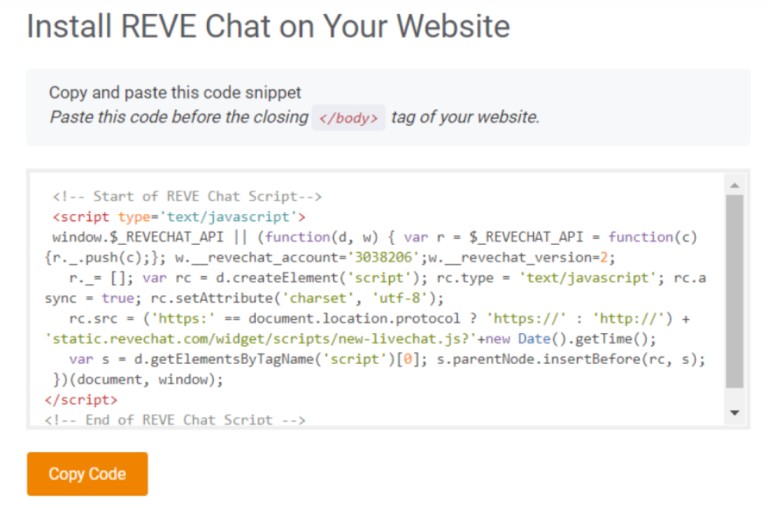
Task: Click the 'static.revechat.com/widget/scripts/new-livechat.js?' URL string
Action: (261, 339)
